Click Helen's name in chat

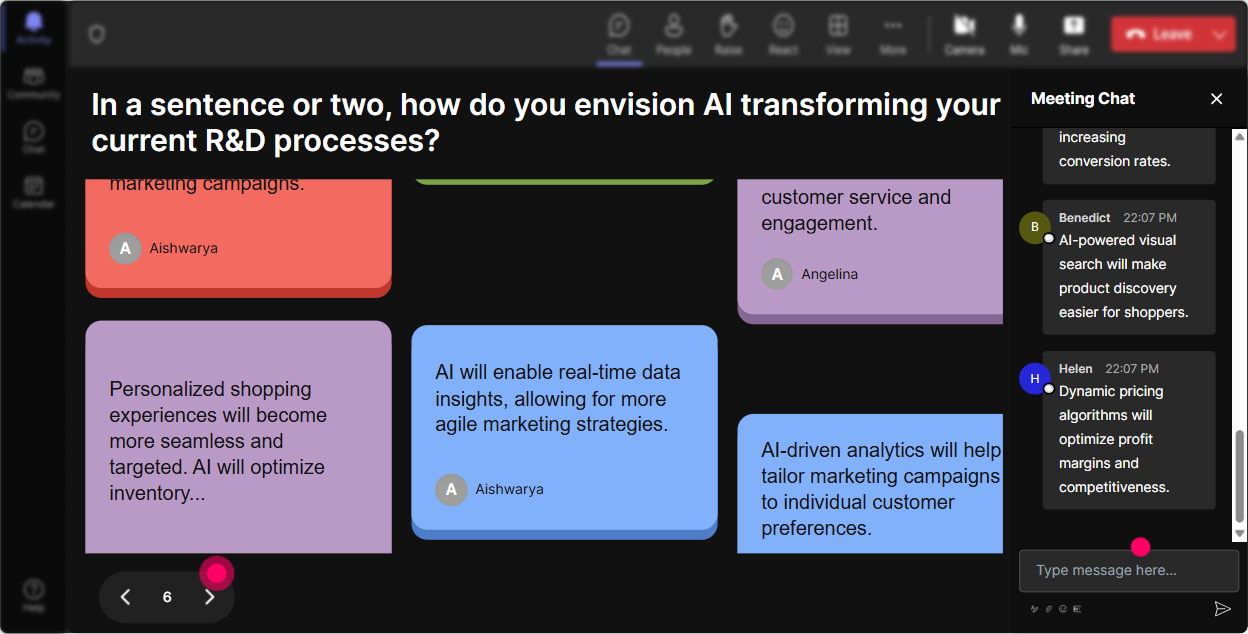pos(1076,368)
